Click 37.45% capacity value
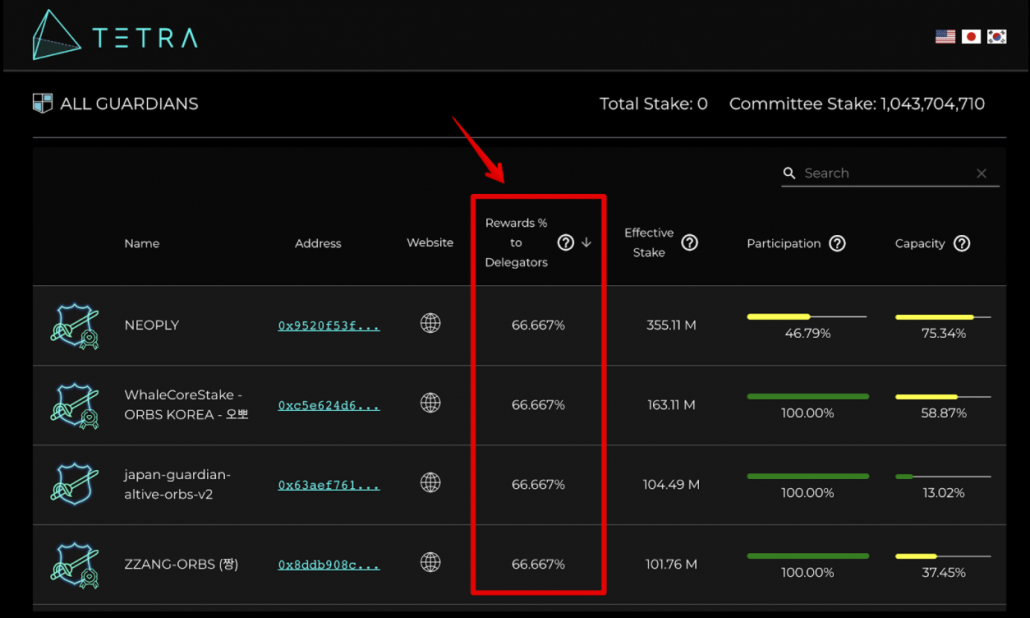Viewport: 1030px width, 618px height. pos(943,573)
